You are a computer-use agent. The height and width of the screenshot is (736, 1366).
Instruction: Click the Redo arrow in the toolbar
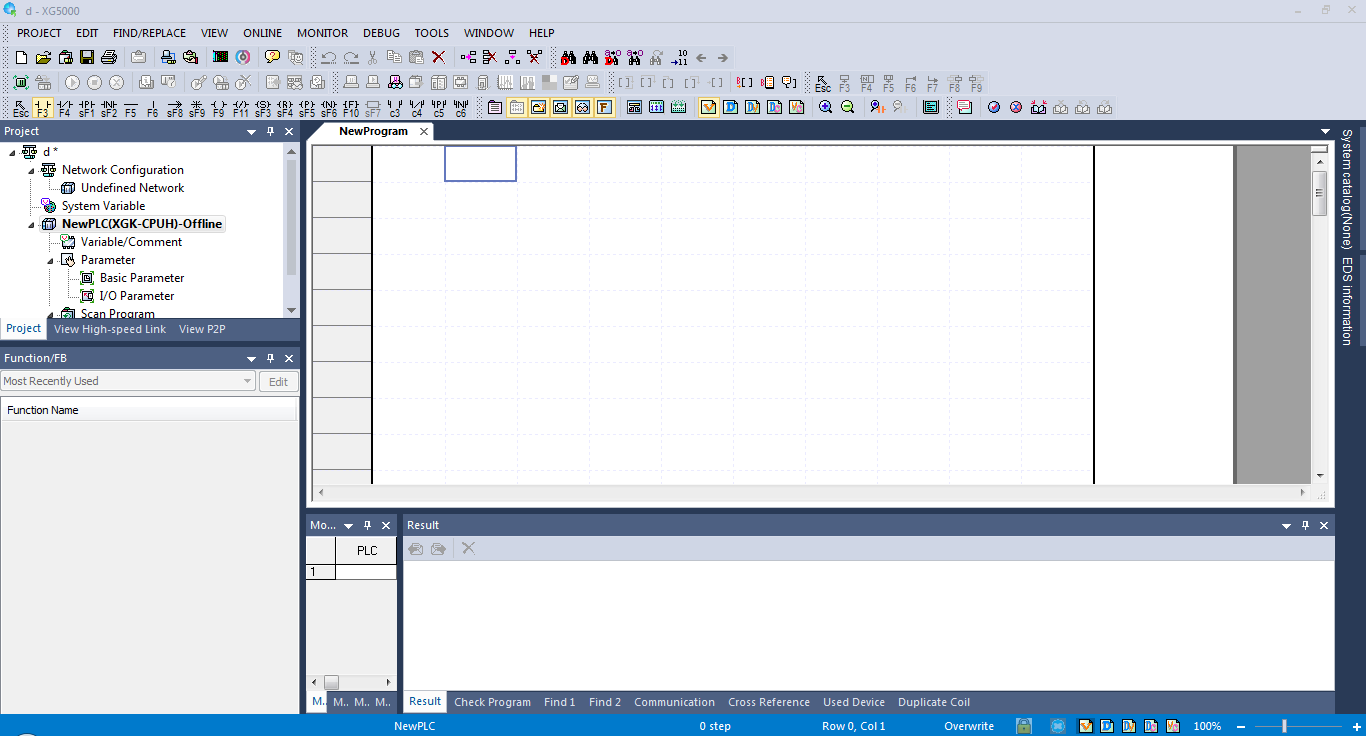coord(351,57)
